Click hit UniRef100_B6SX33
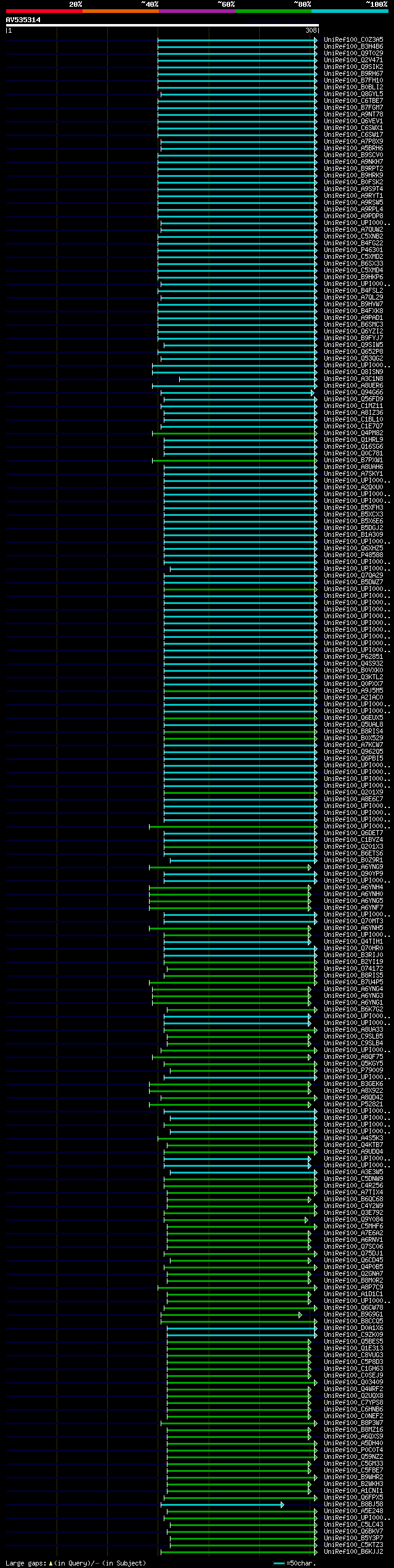Image resolution: width=394 pixels, height=1568 pixels. 353,264
